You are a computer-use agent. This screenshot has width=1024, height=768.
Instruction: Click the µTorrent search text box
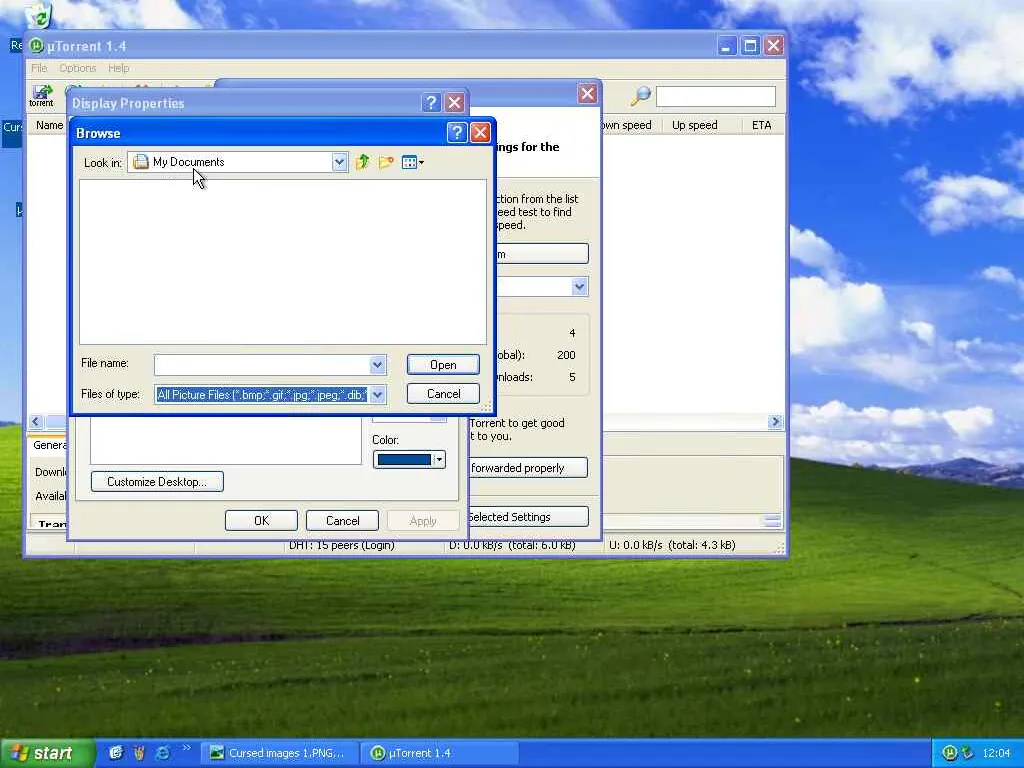coord(716,97)
